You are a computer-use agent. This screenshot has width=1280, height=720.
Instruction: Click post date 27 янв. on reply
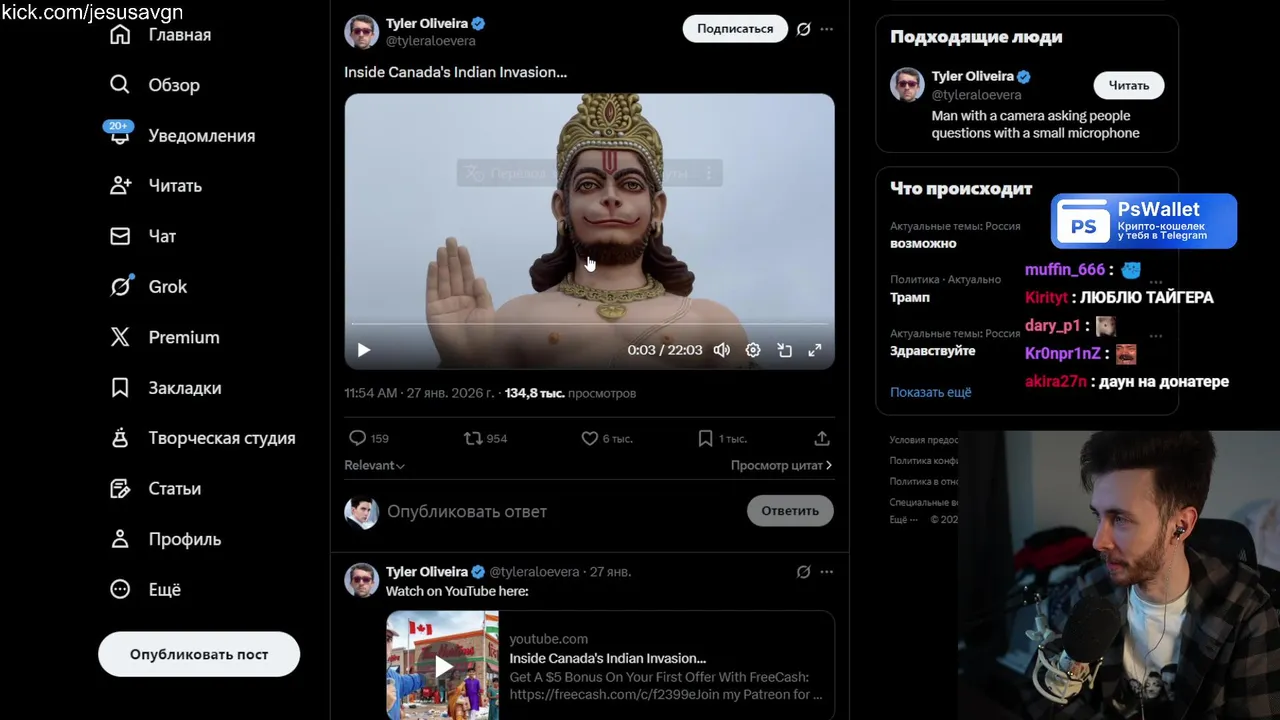(x=610, y=572)
